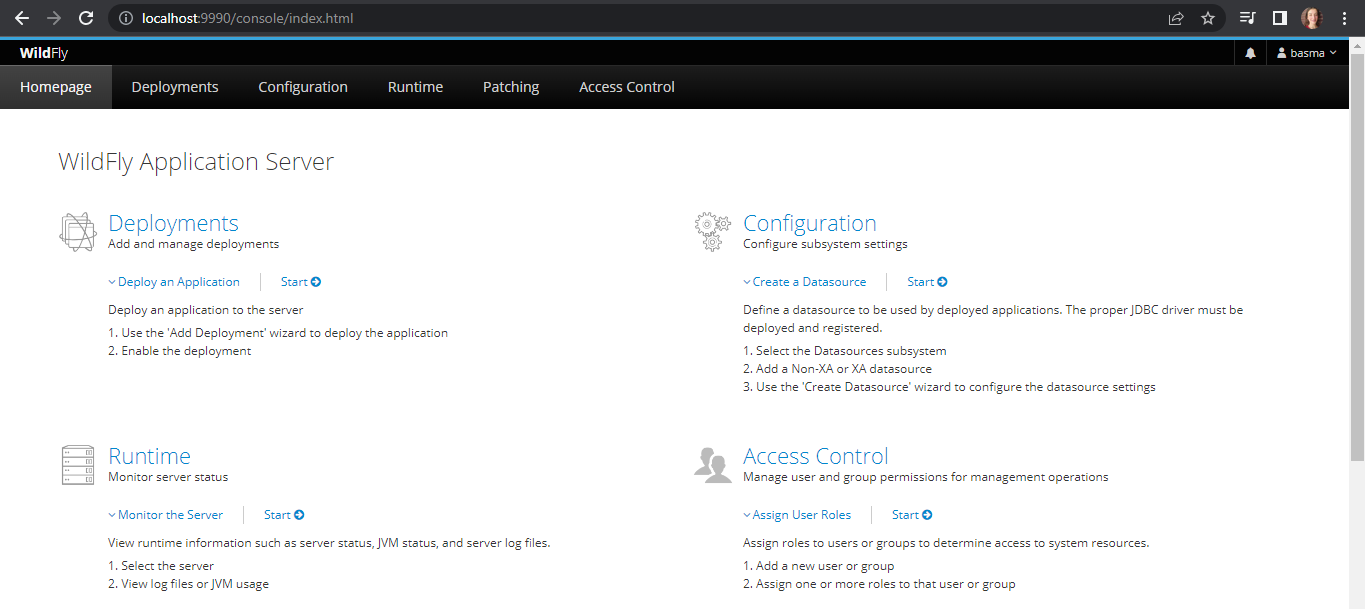The height and width of the screenshot is (609, 1365).
Task: Open the Patching tab
Action: pyautogui.click(x=511, y=87)
